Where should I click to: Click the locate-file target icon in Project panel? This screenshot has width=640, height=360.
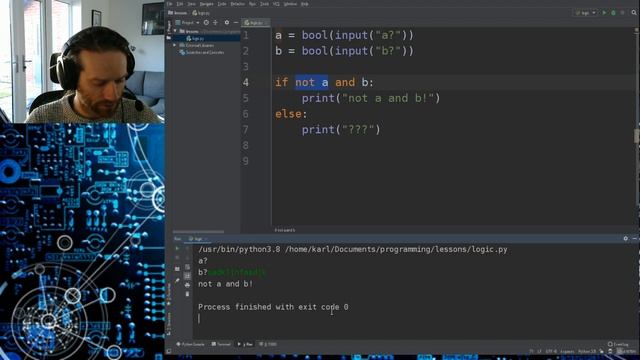click(x=206, y=22)
